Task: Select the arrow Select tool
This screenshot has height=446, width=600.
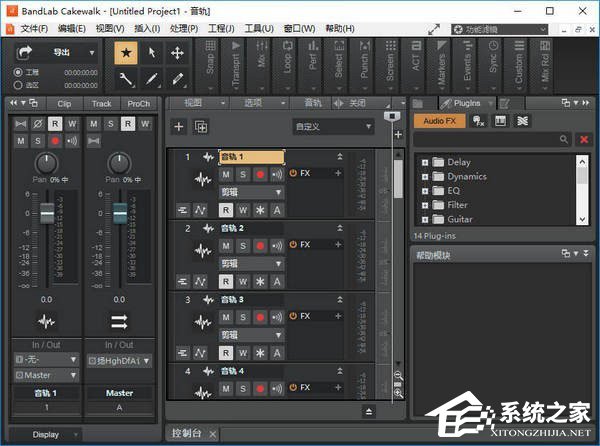Action: click(x=152, y=53)
